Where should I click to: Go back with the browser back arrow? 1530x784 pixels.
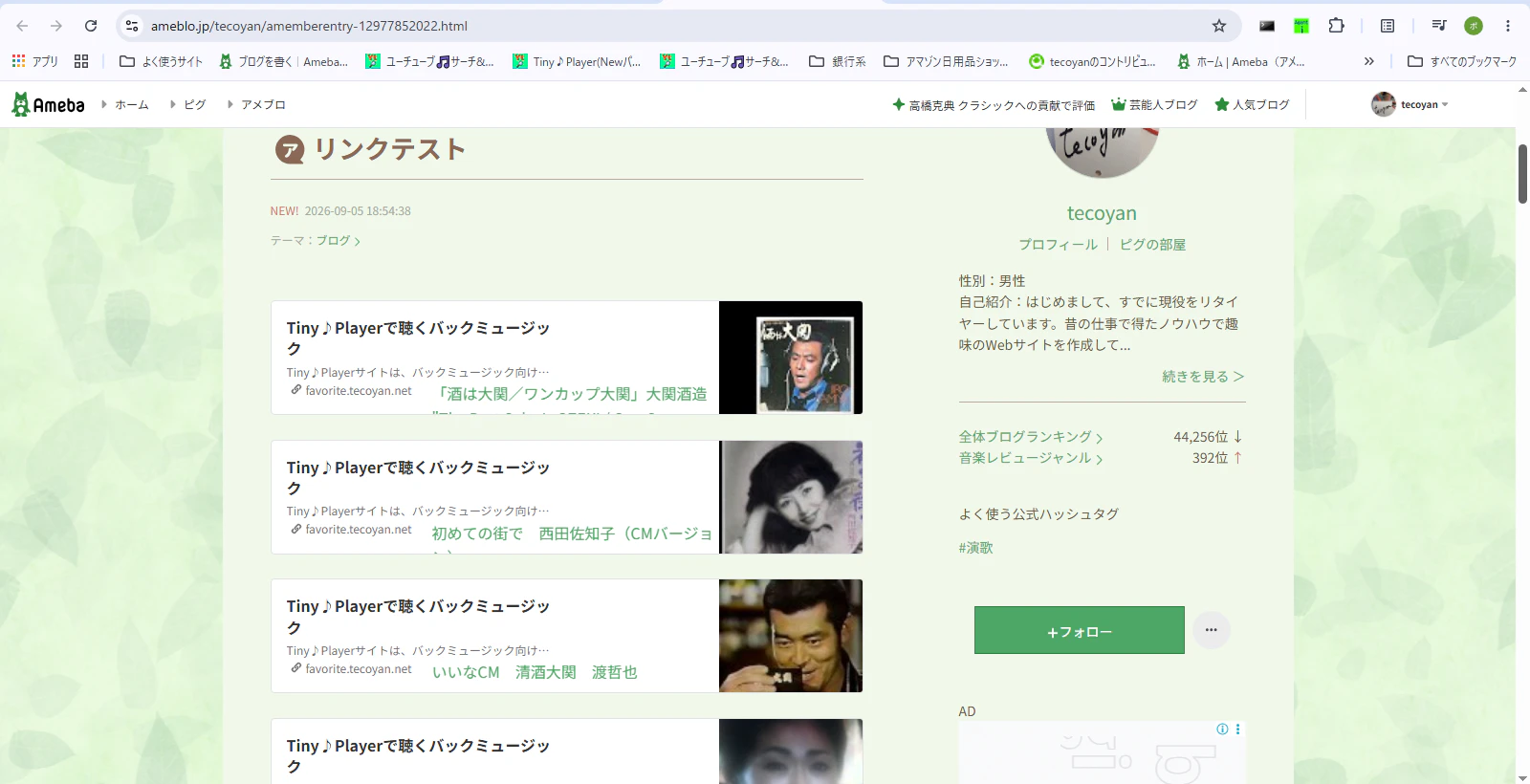22,26
